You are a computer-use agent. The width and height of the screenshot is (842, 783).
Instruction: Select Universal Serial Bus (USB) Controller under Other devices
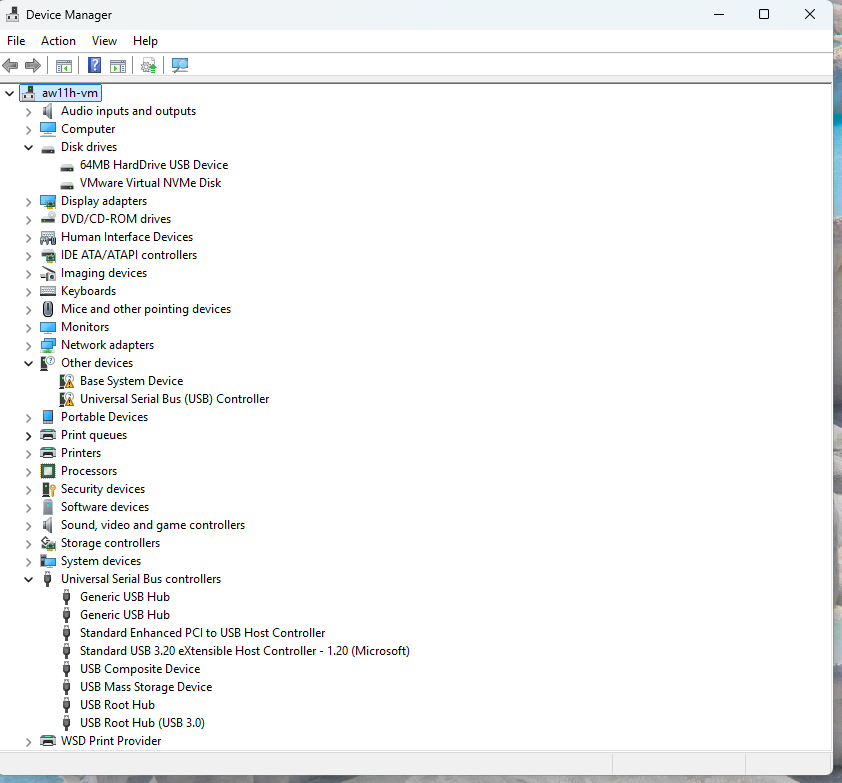(175, 399)
